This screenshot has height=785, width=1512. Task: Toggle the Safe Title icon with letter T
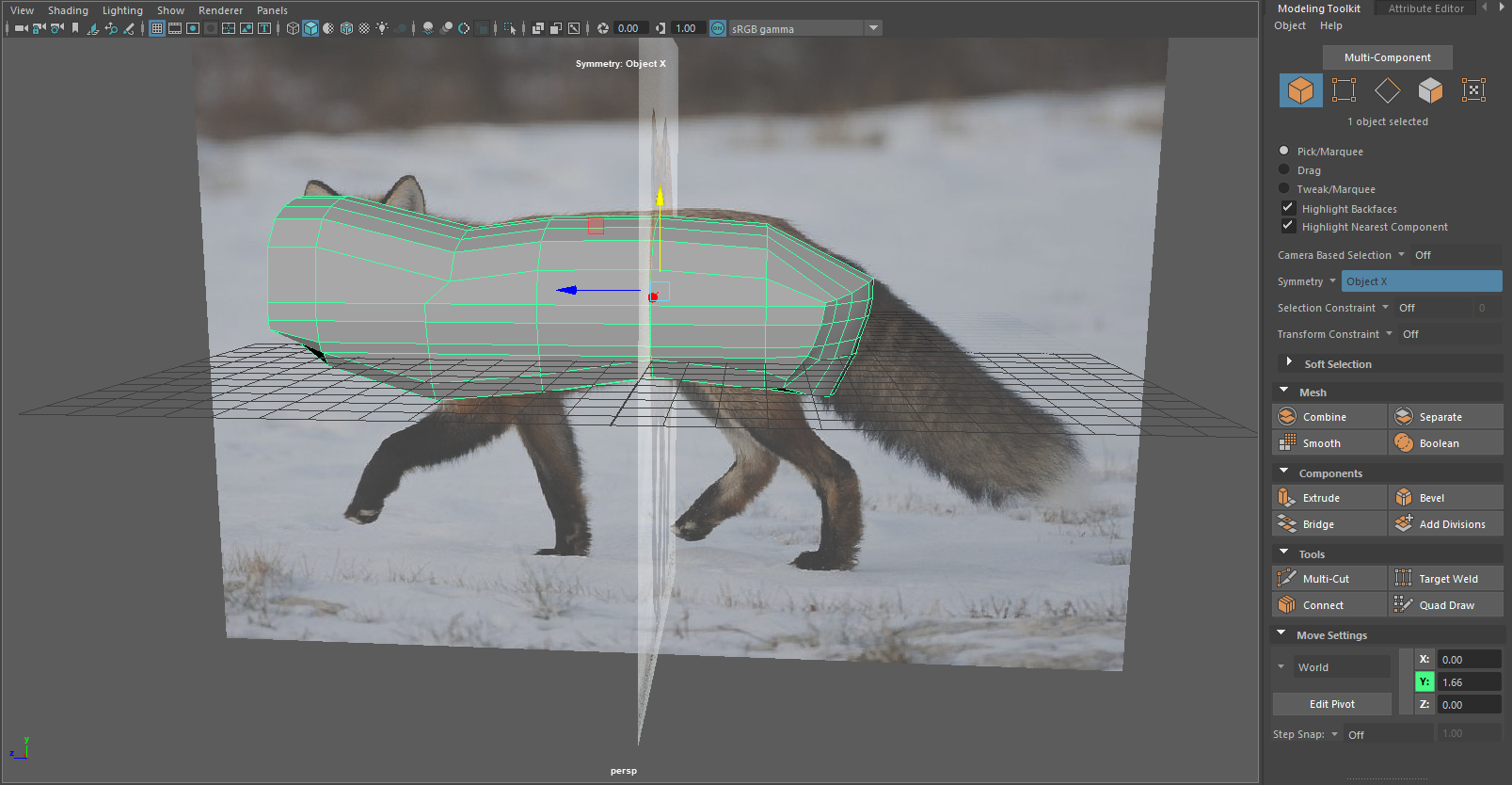click(264, 28)
